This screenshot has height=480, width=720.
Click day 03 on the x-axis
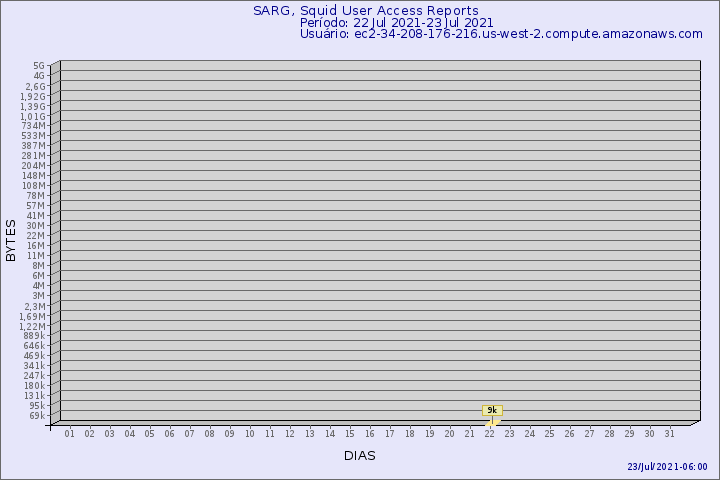pos(109,434)
